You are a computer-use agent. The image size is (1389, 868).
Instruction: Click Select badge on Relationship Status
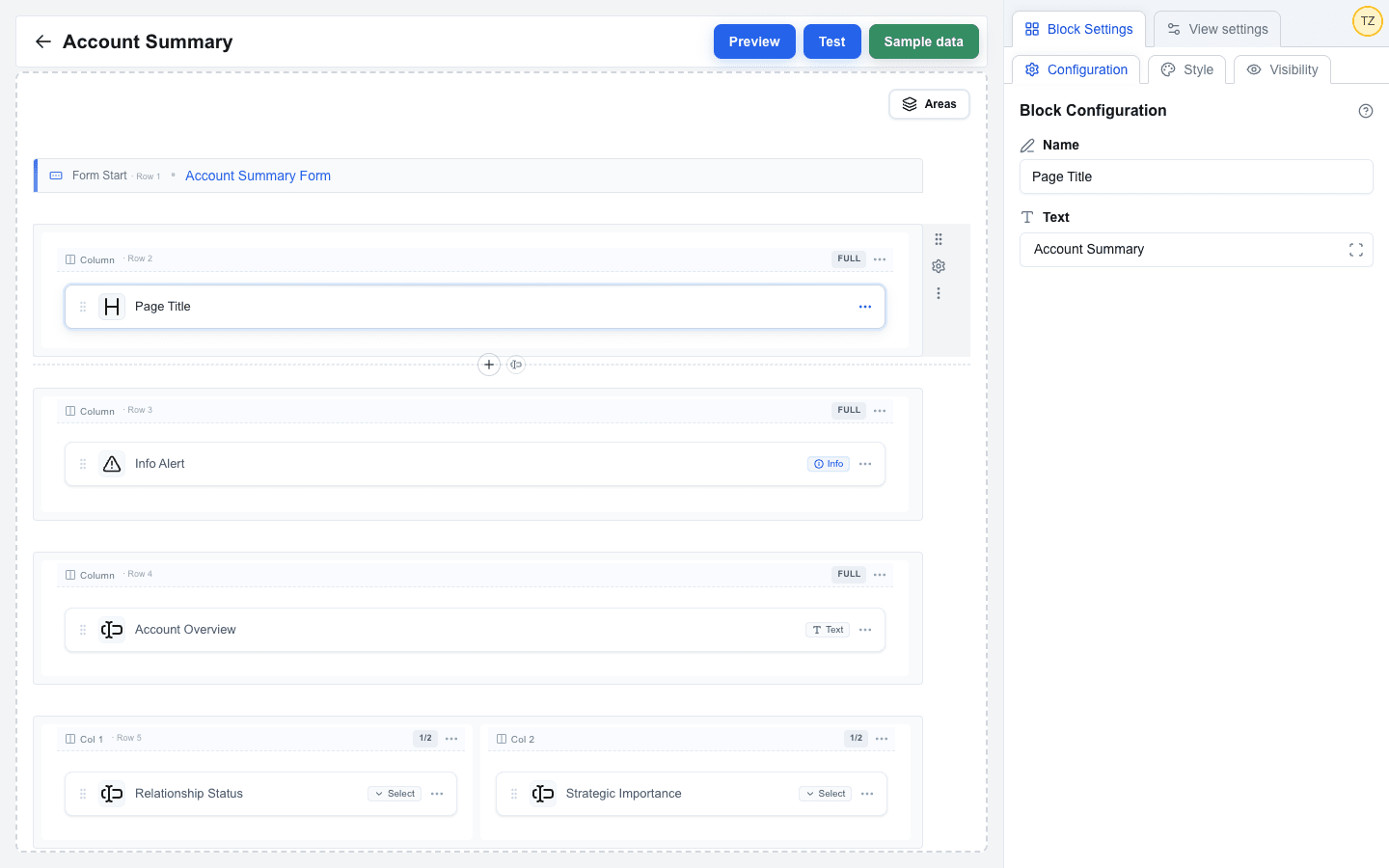click(x=395, y=794)
